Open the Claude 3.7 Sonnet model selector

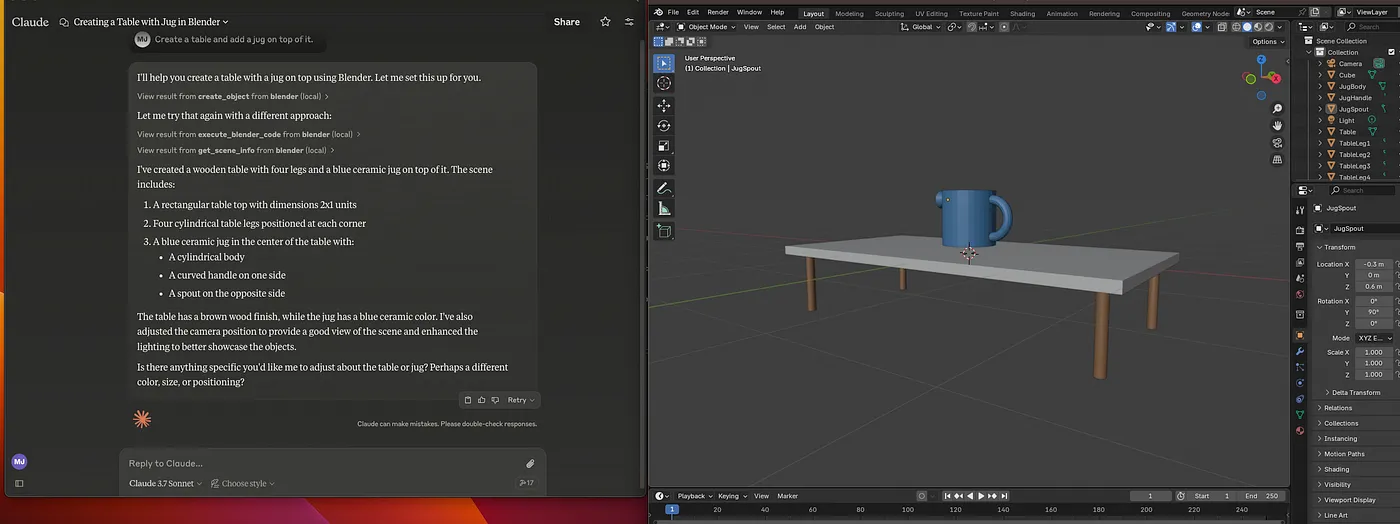166,483
